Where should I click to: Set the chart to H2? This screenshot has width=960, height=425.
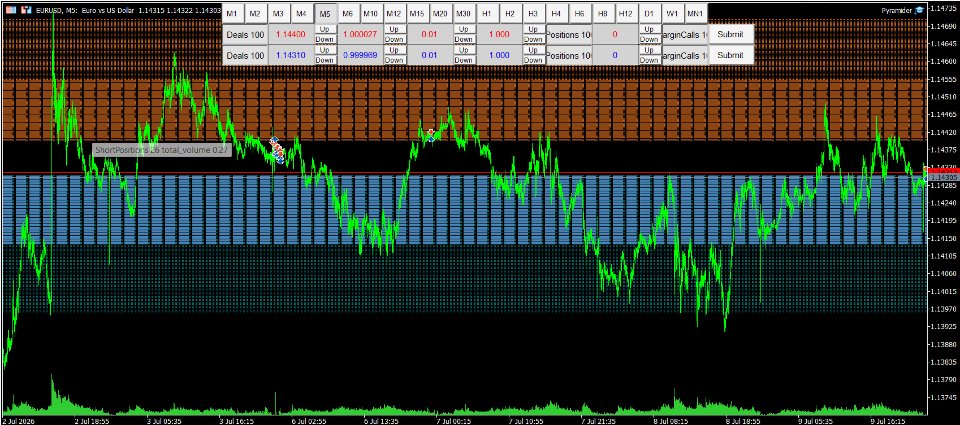click(509, 13)
